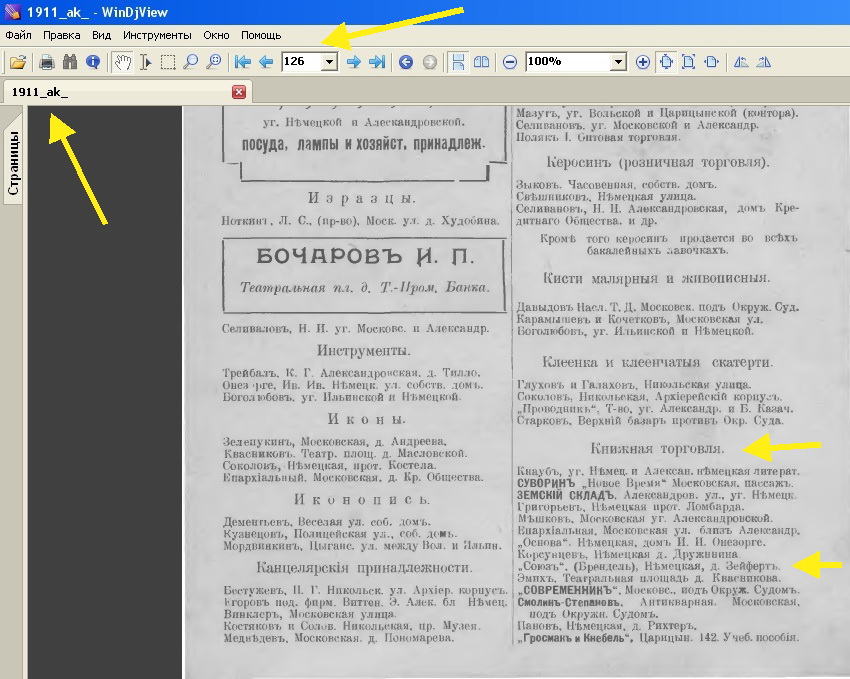Select the 1911_ak_ document tab
The height and width of the screenshot is (679, 850).
tap(127, 92)
